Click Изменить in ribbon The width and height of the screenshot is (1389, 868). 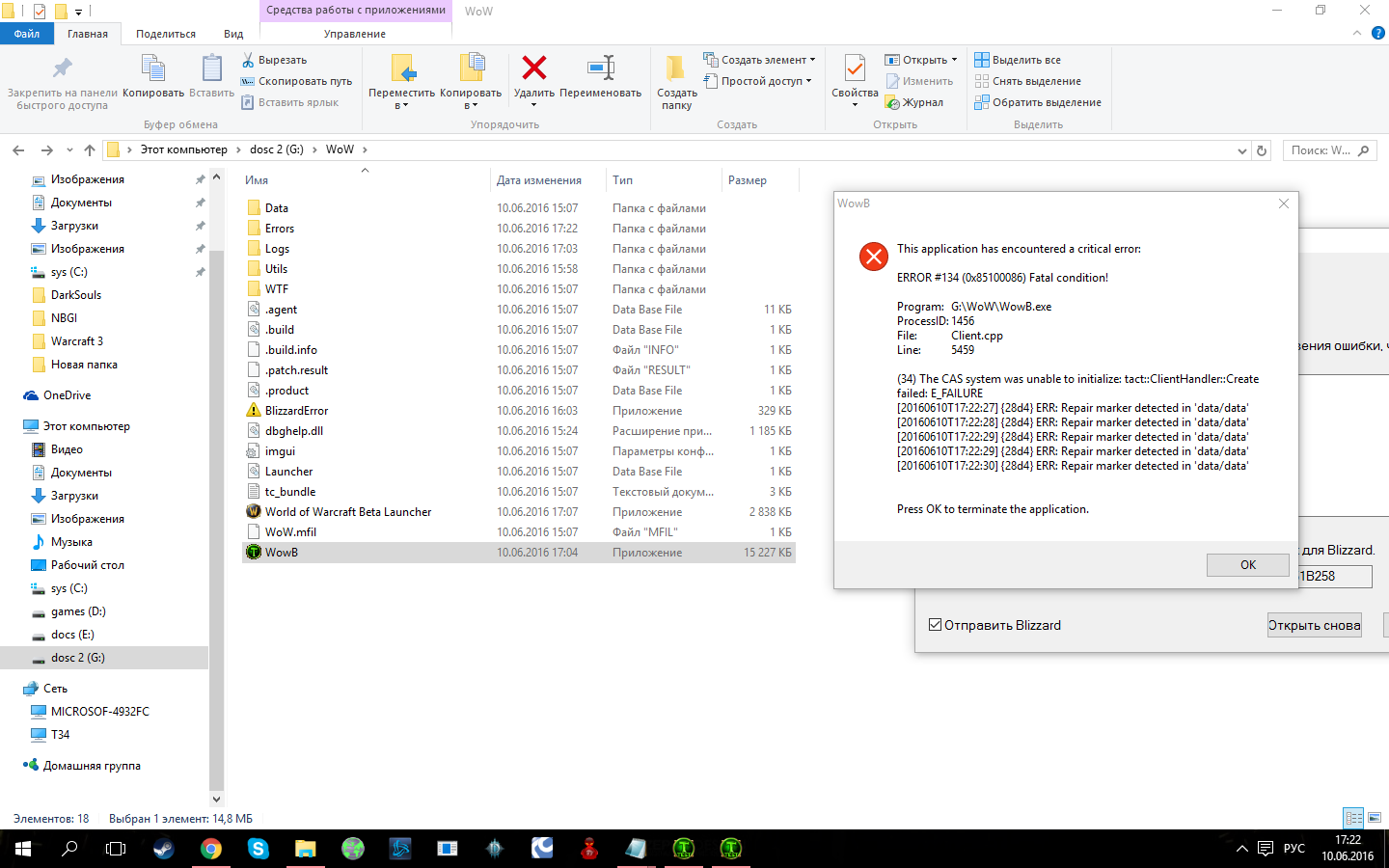(x=919, y=81)
